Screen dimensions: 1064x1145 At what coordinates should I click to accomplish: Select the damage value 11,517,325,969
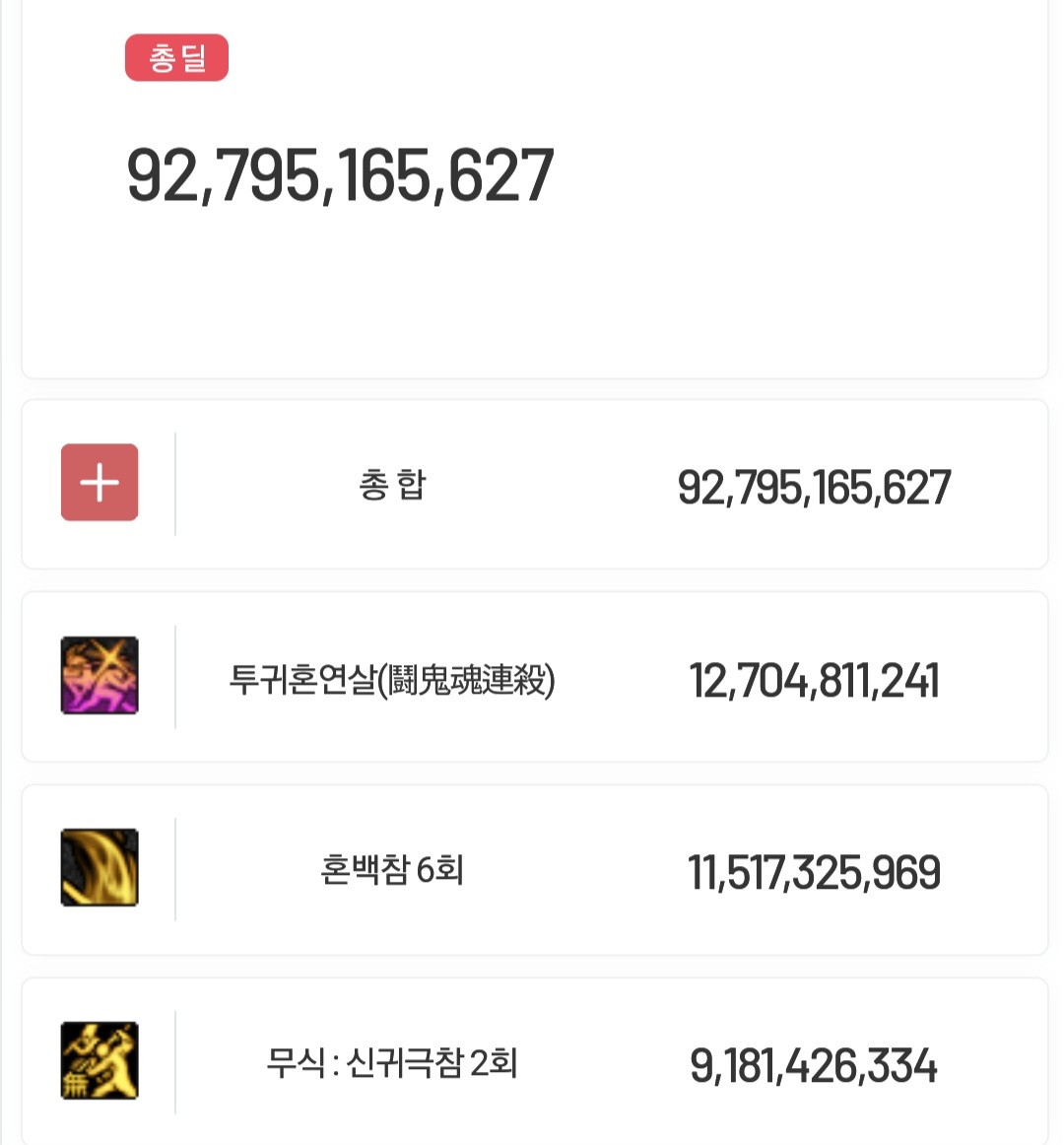click(814, 873)
